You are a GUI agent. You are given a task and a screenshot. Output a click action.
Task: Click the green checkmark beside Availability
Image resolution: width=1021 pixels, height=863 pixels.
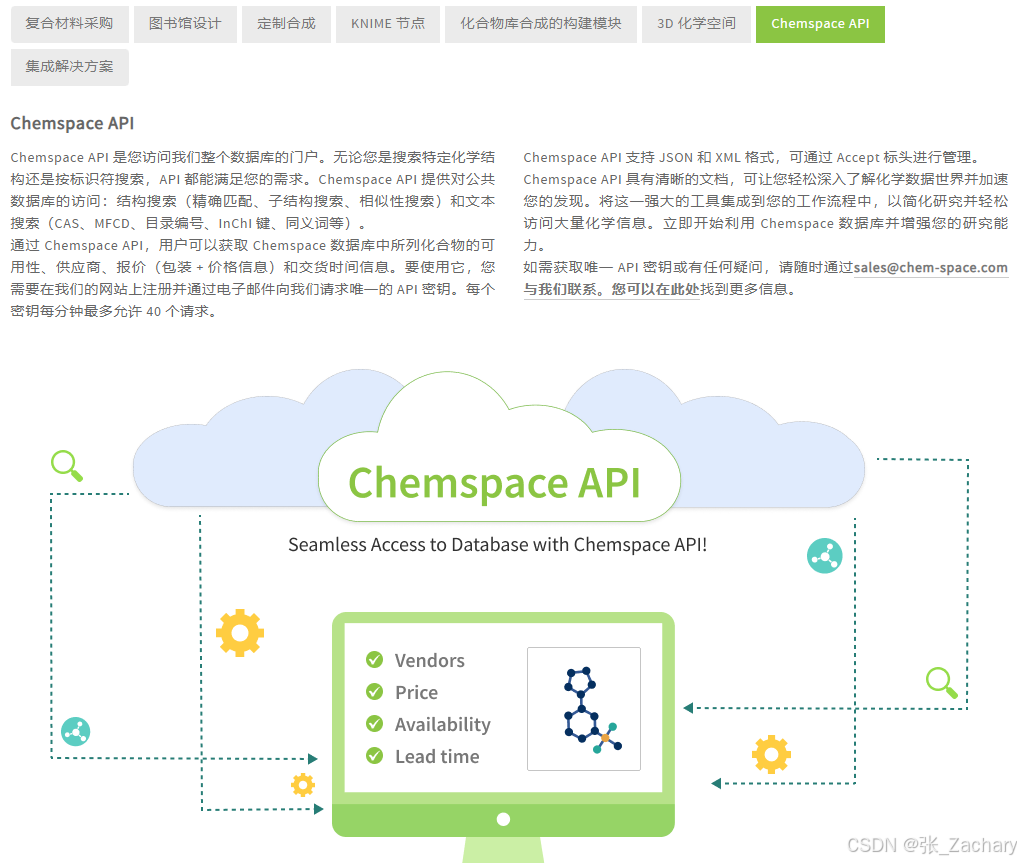coord(374,724)
